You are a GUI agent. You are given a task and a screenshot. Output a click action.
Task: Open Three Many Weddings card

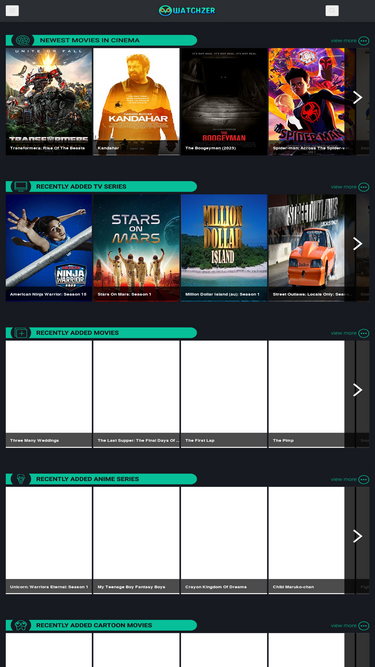(49, 394)
